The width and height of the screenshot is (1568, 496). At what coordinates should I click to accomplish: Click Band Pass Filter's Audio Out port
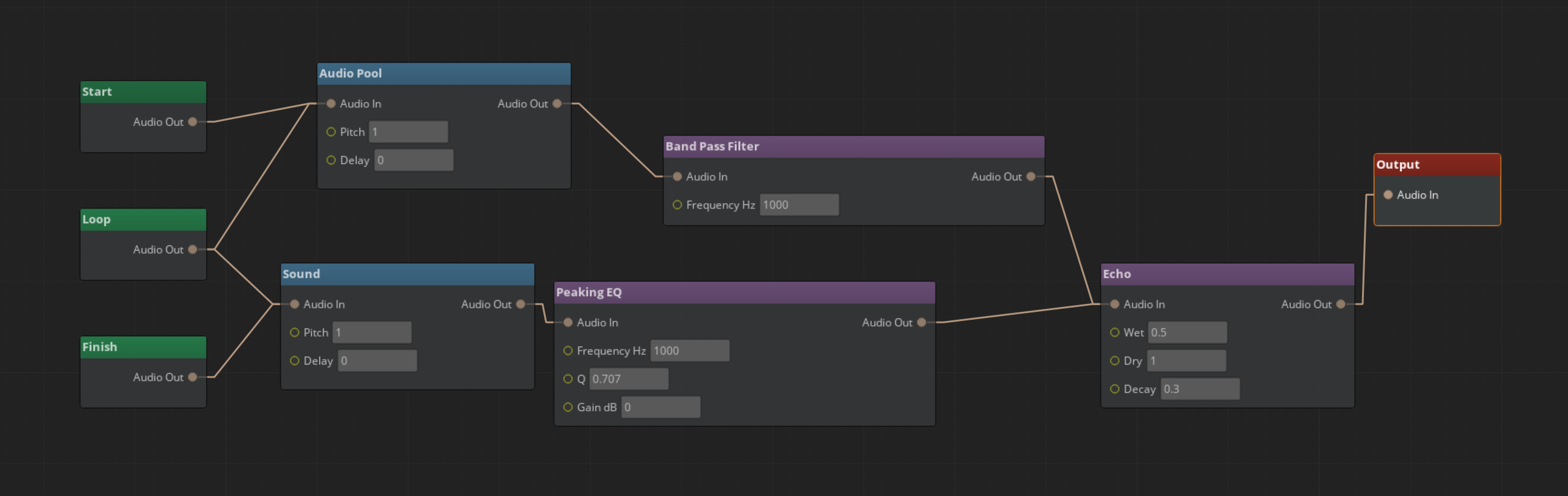click(x=1030, y=177)
